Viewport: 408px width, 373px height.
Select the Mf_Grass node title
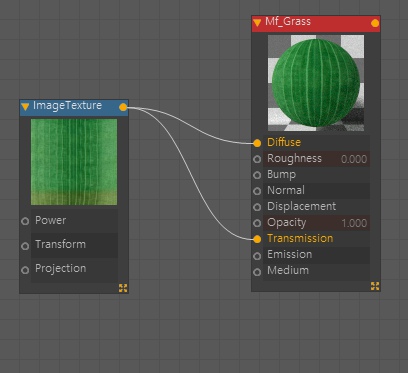pyautogui.click(x=288, y=22)
